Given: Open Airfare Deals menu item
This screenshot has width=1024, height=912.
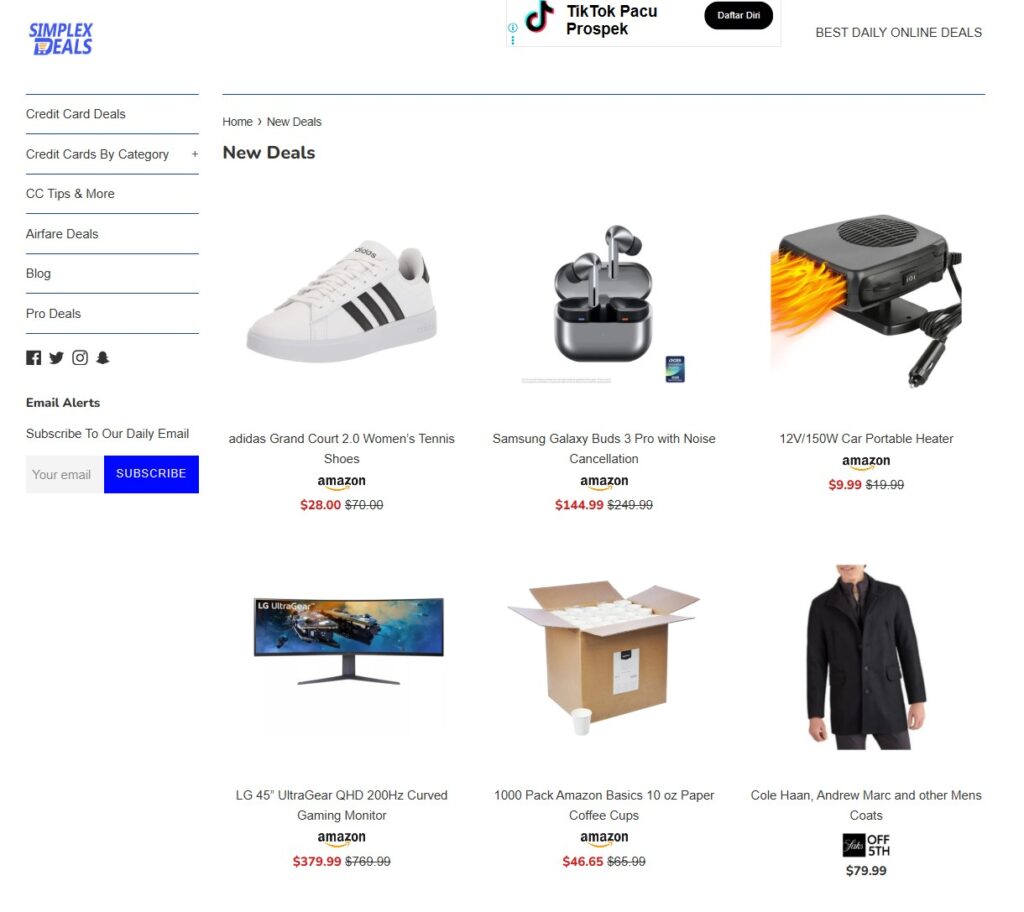Looking at the screenshot, I should [x=62, y=234].
